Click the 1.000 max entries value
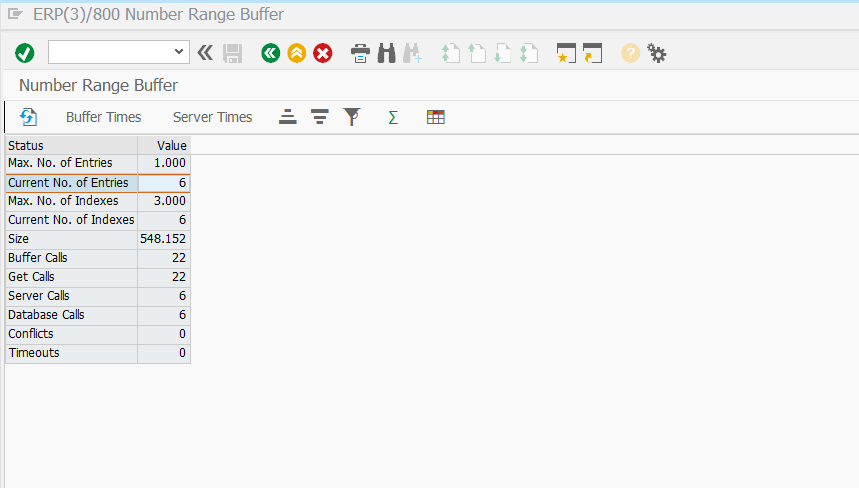The image size is (859, 488). click(x=169, y=163)
